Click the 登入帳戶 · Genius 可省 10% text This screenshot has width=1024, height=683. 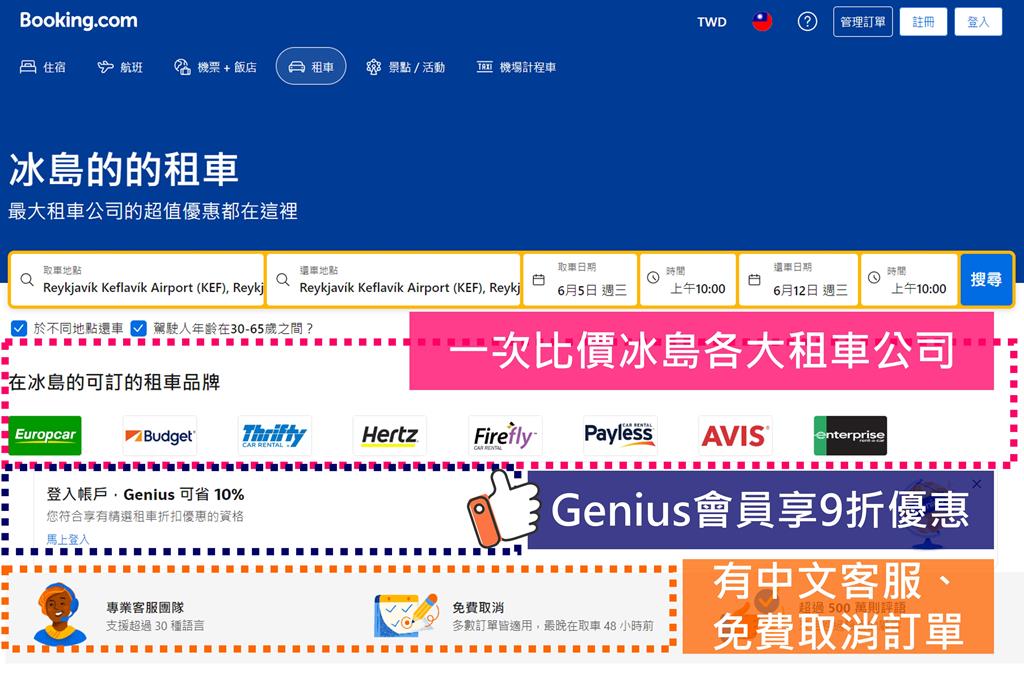pyautogui.click(x=145, y=494)
